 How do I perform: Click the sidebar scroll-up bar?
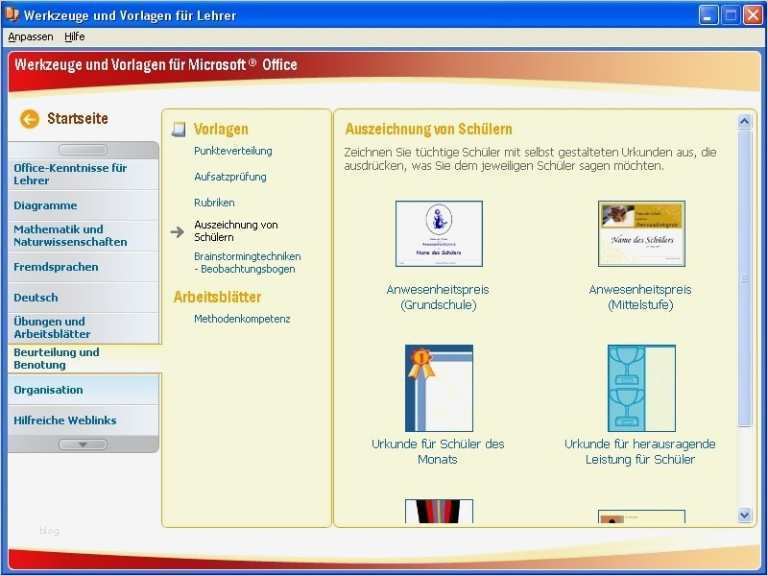tap(83, 149)
